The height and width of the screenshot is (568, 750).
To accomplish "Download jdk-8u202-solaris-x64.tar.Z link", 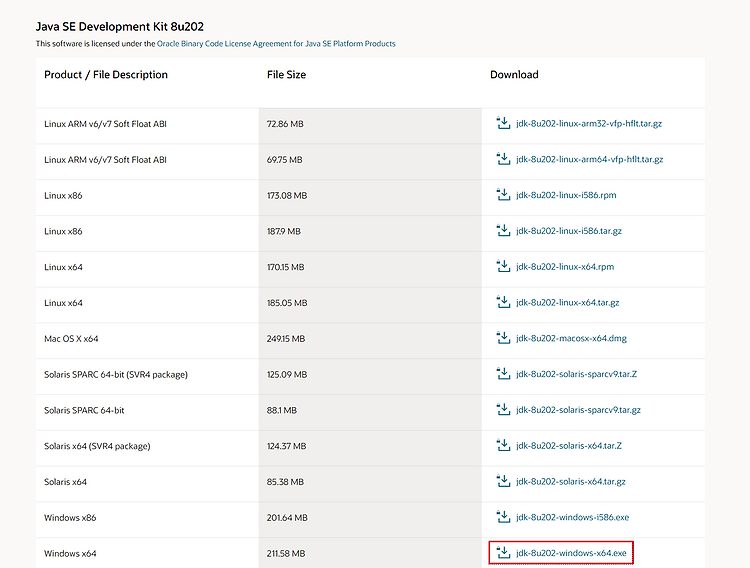I will (x=569, y=446).
